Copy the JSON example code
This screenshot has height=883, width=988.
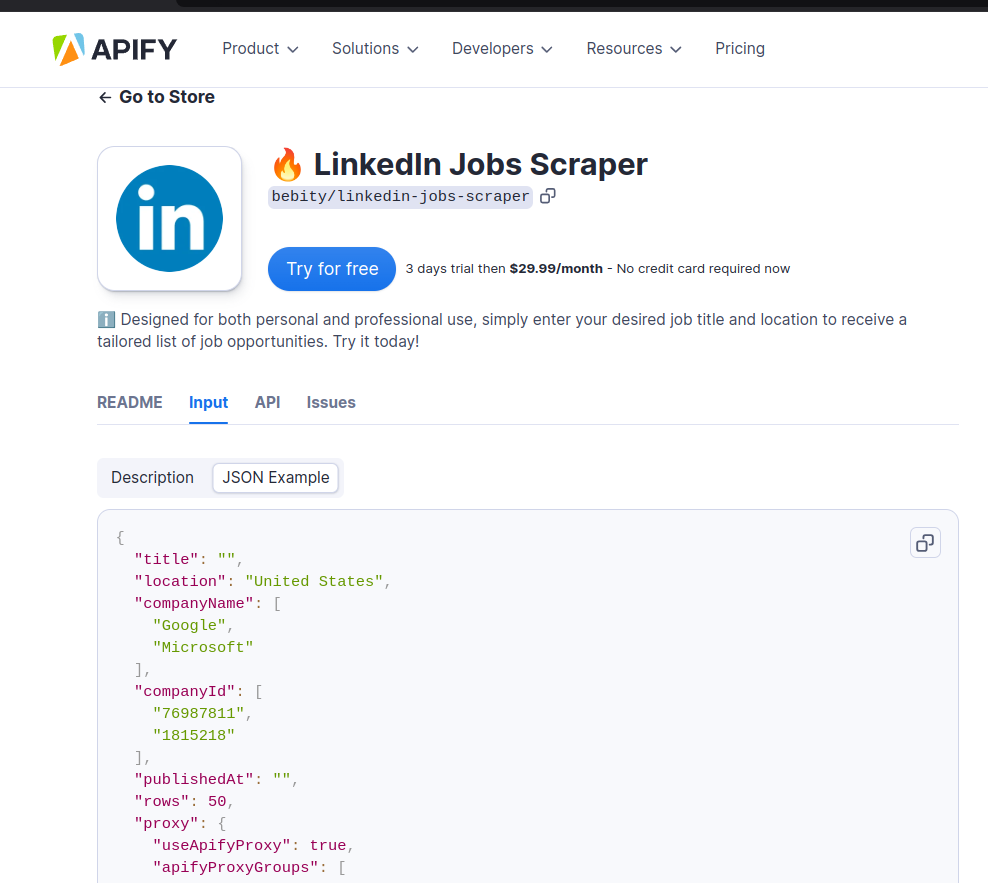[x=925, y=543]
